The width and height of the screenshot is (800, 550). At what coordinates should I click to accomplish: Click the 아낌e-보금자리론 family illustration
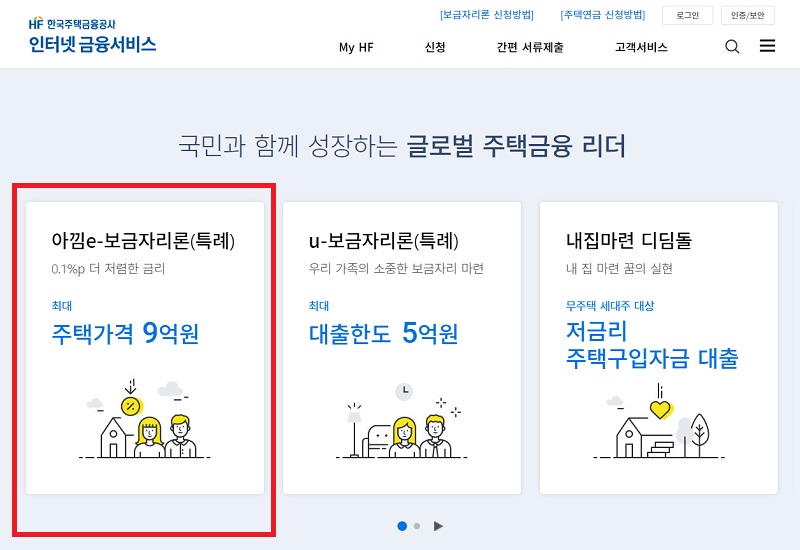145,418
